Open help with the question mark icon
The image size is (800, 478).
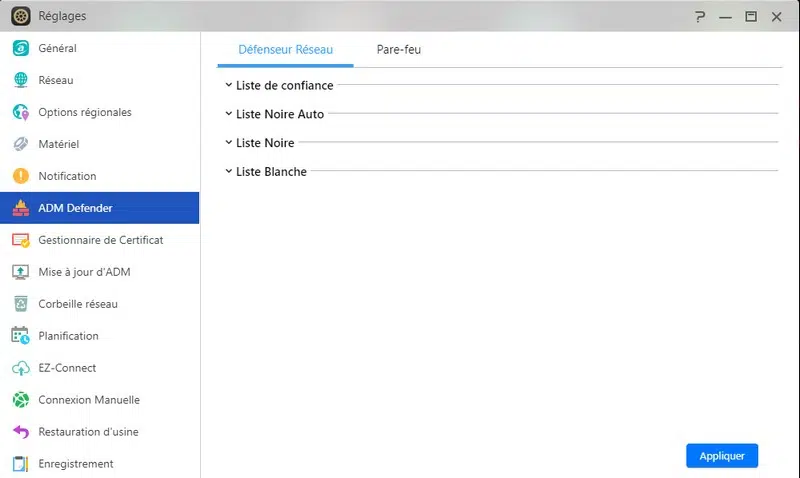click(700, 17)
